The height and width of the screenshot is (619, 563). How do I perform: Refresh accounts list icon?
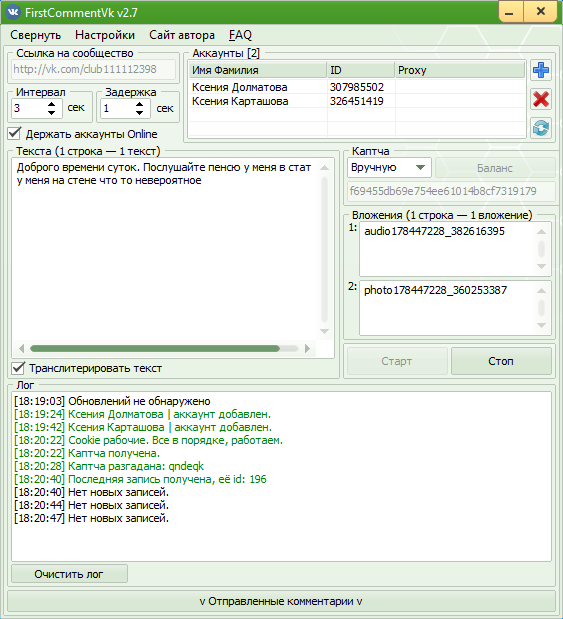tap(540, 128)
